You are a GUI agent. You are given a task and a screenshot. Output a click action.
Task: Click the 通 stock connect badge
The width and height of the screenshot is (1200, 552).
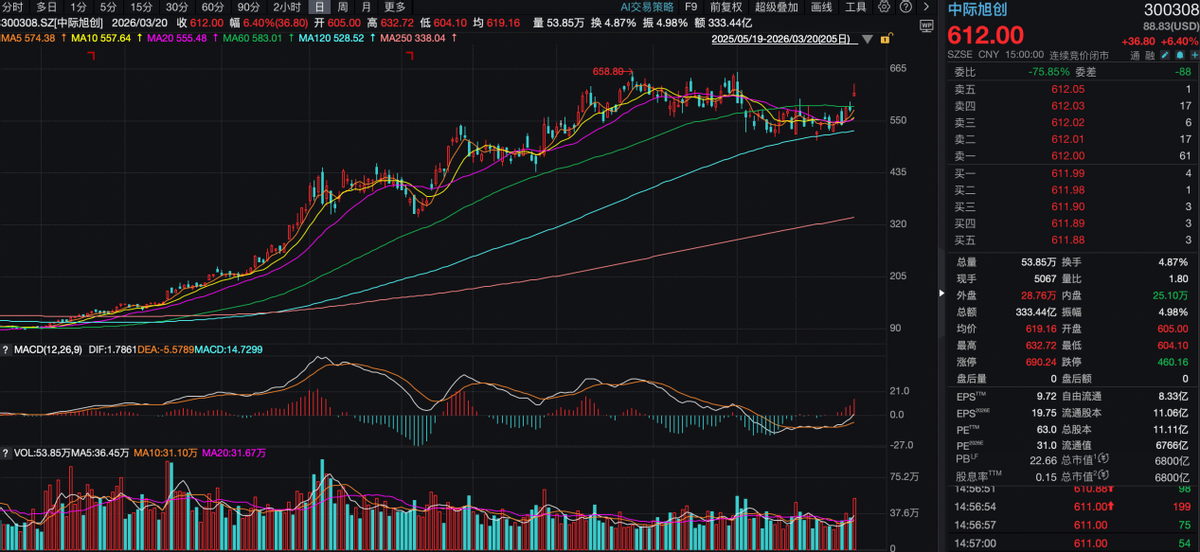pos(1136,56)
